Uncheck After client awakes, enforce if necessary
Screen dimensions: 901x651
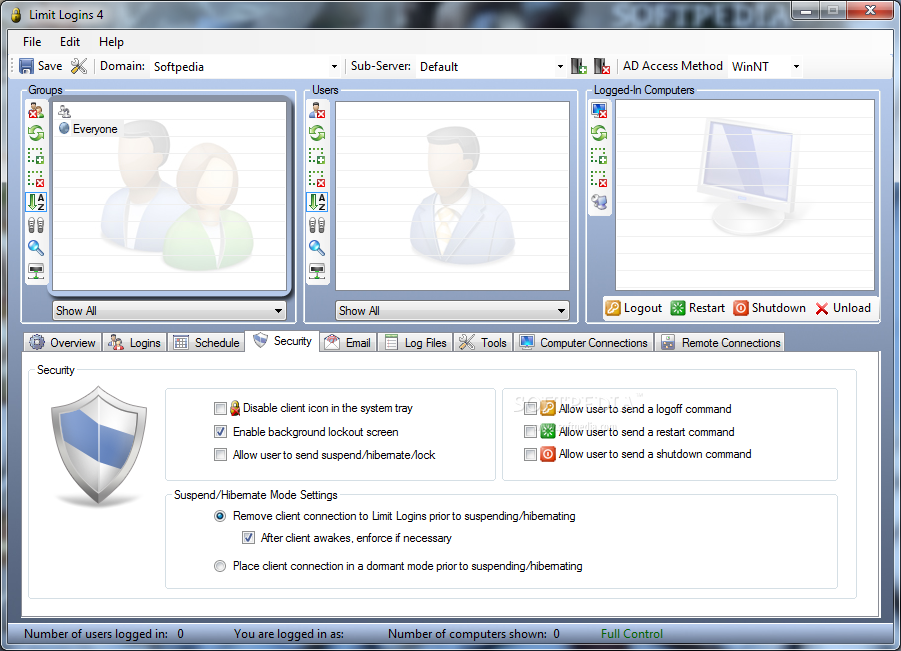tap(248, 538)
